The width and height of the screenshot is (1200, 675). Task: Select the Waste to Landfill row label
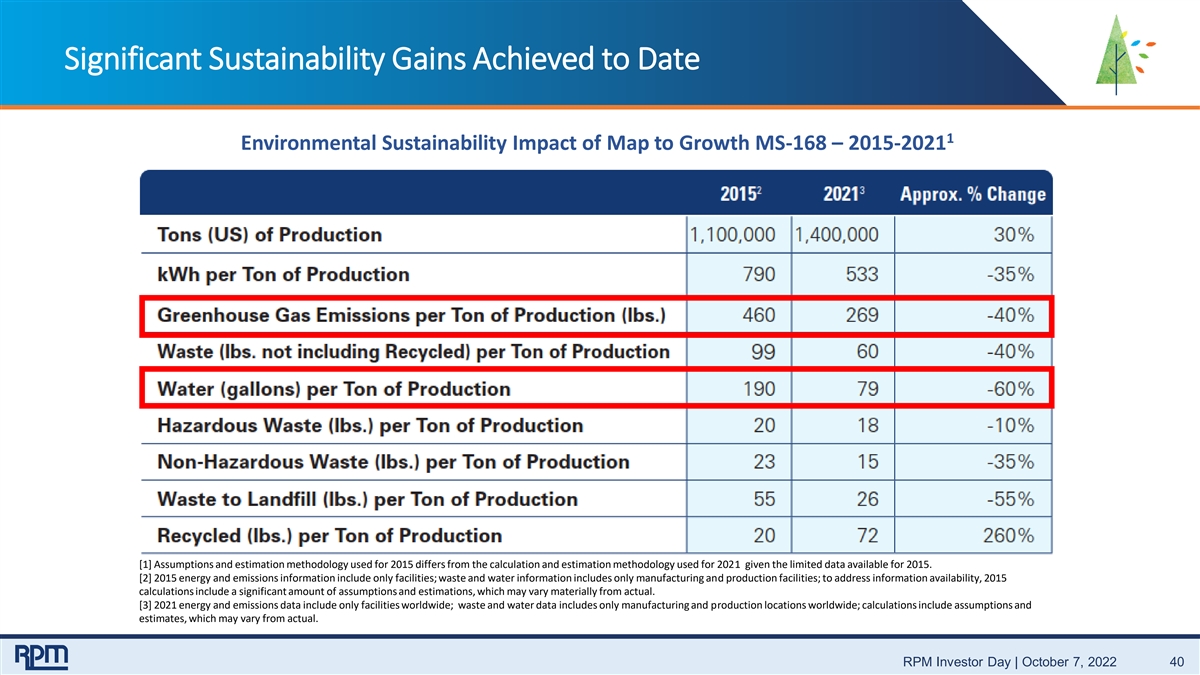click(x=367, y=498)
